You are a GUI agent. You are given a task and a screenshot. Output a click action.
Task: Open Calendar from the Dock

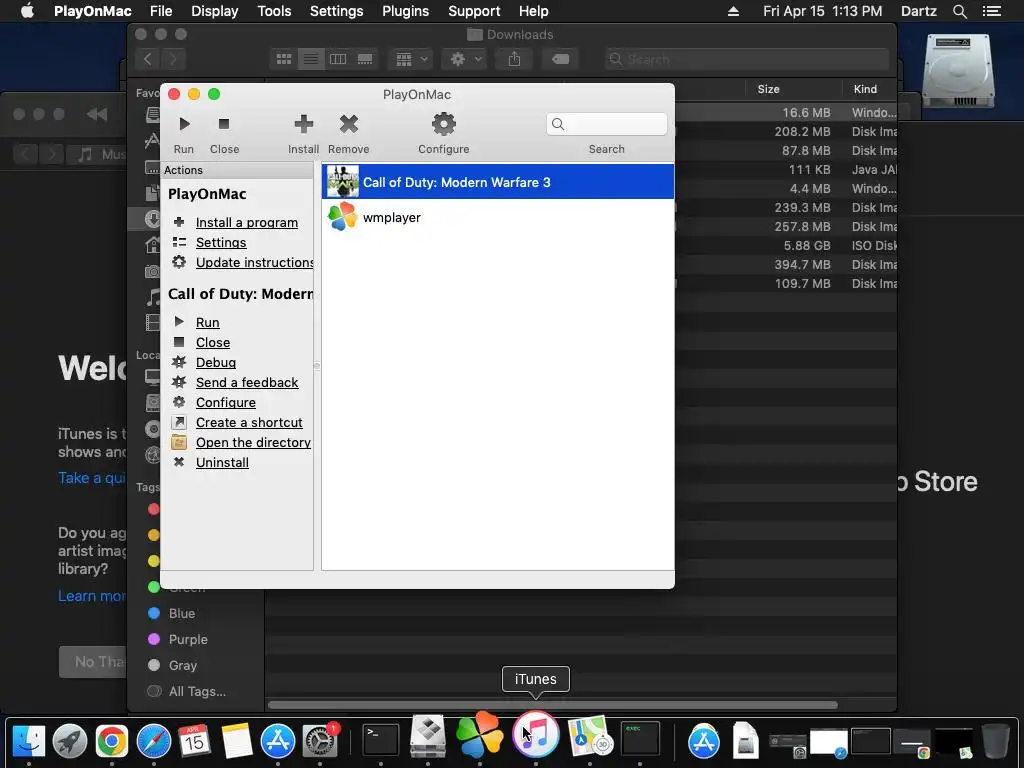point(195,741)
